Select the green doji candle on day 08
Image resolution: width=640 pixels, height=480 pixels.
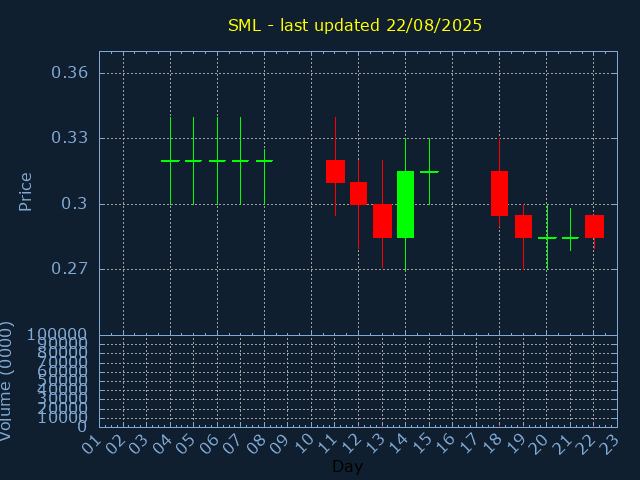tap(264, 161)
